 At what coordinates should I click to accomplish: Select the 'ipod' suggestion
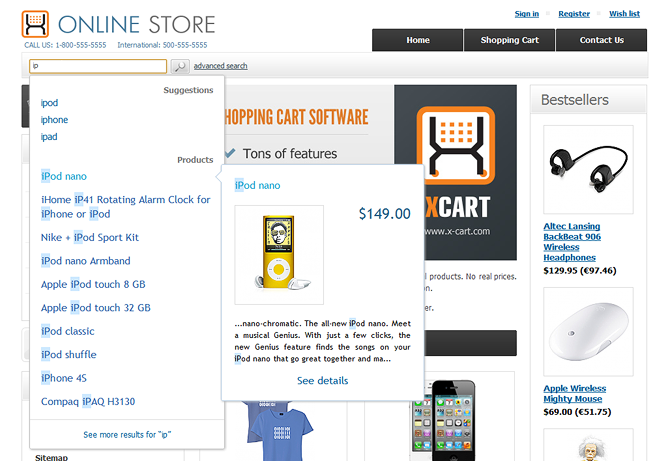pos(49,103)
